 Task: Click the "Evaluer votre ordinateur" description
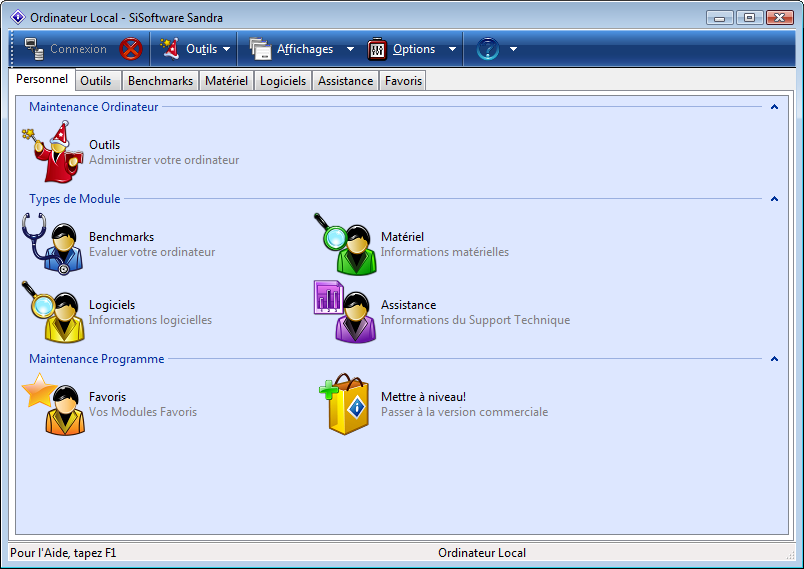click(x=152, y=252)
